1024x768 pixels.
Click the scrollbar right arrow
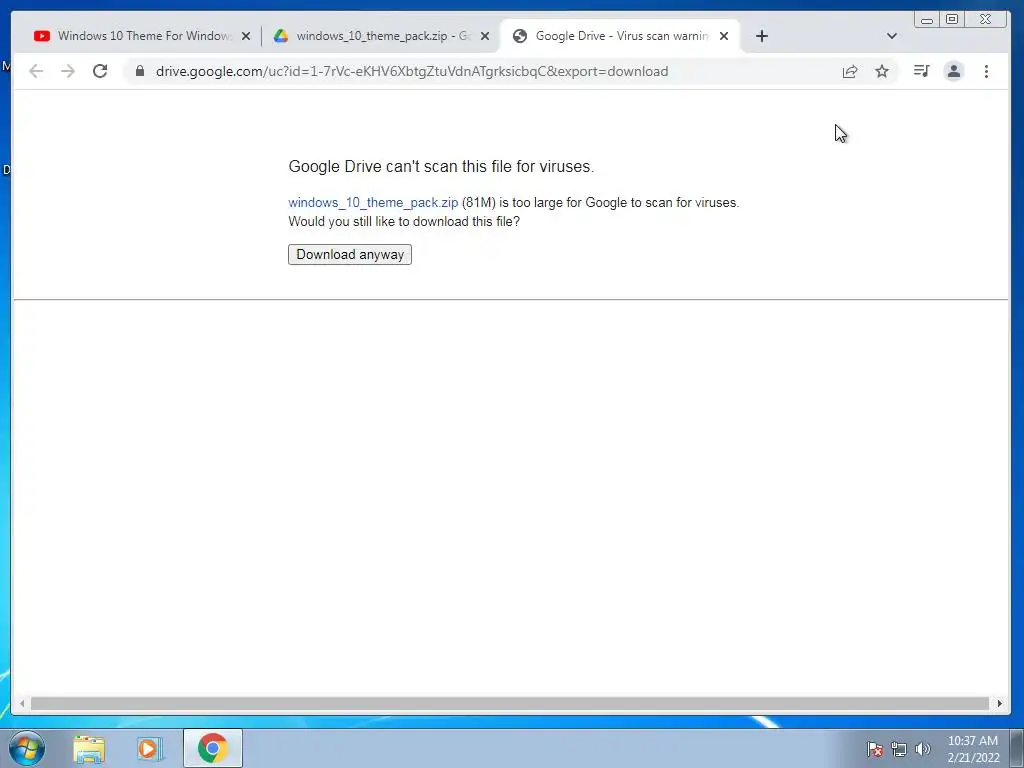[x=999, y=703]
